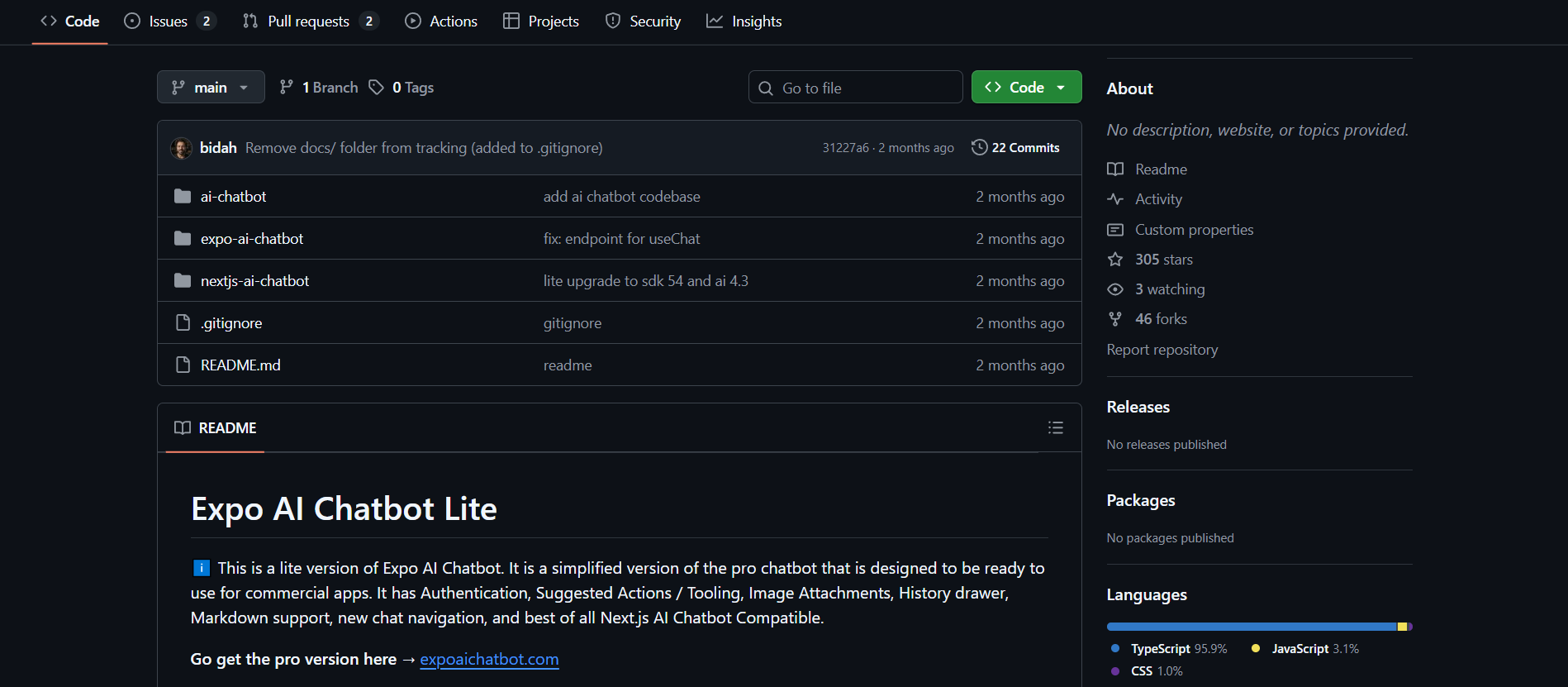Click the fork icon beside 46 forks
This screenshot has width=1568, height=687.
pos(1115,319)
